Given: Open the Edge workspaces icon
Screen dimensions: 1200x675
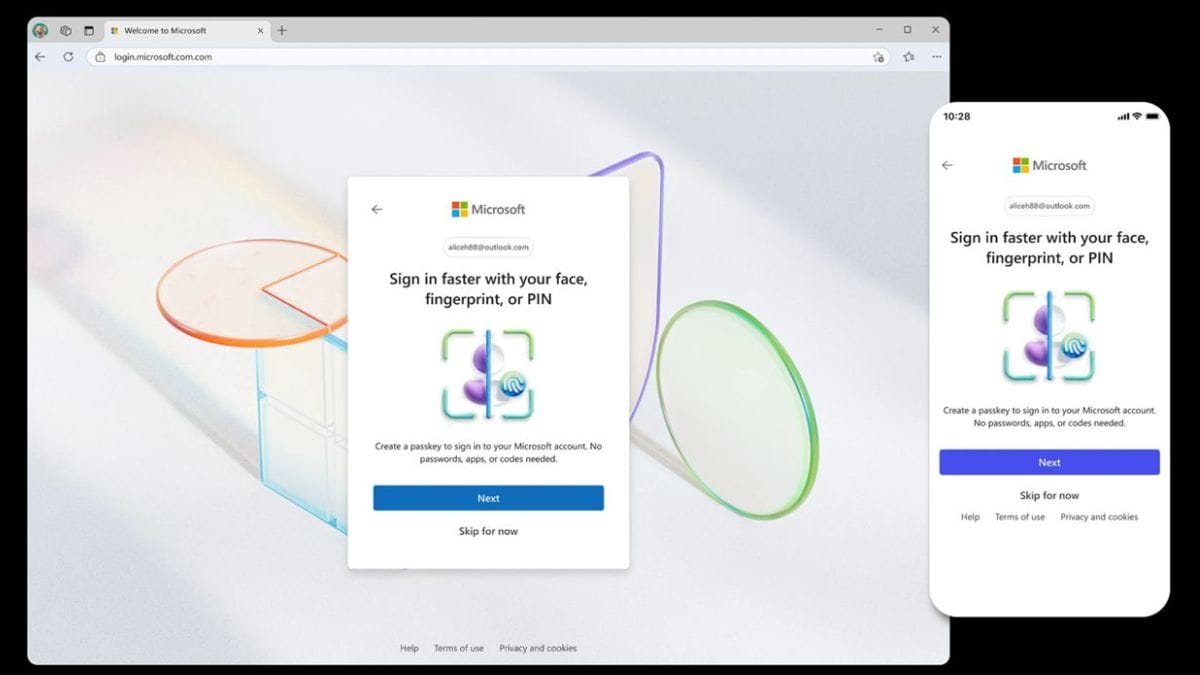Looking at the screenshot, I should [x=66, y=31].
